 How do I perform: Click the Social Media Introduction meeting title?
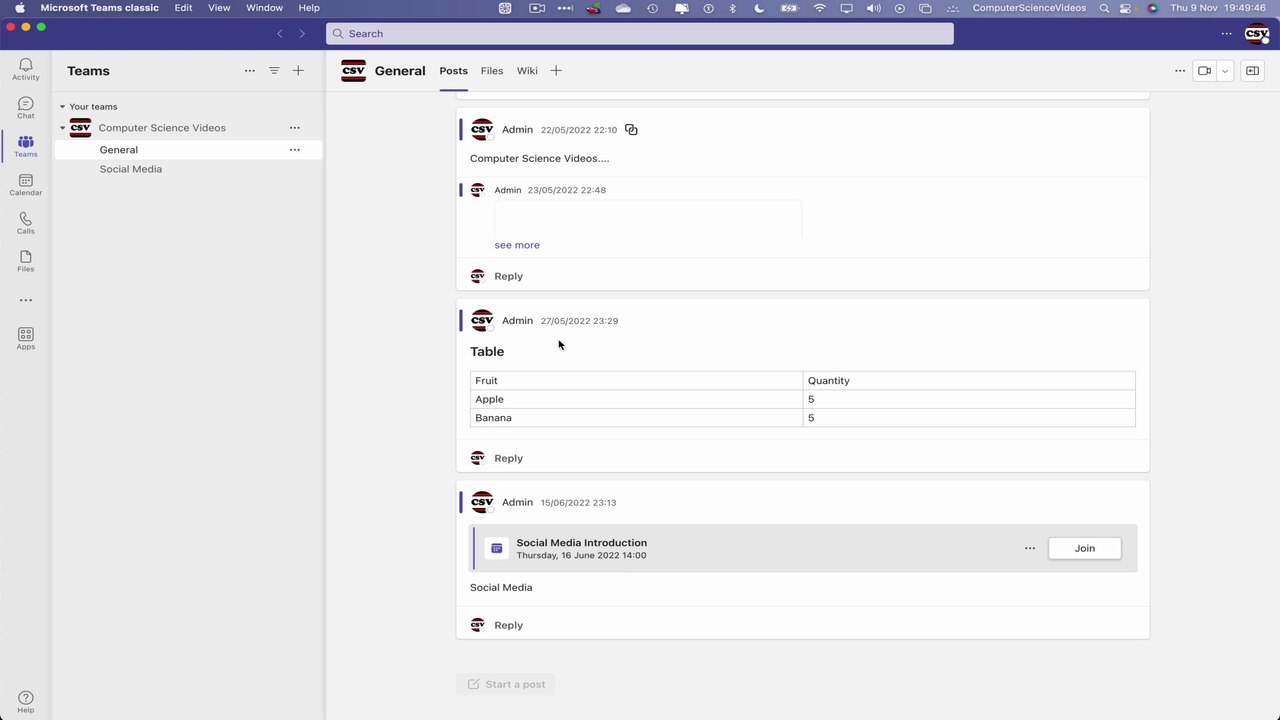(x=582, y=543)
